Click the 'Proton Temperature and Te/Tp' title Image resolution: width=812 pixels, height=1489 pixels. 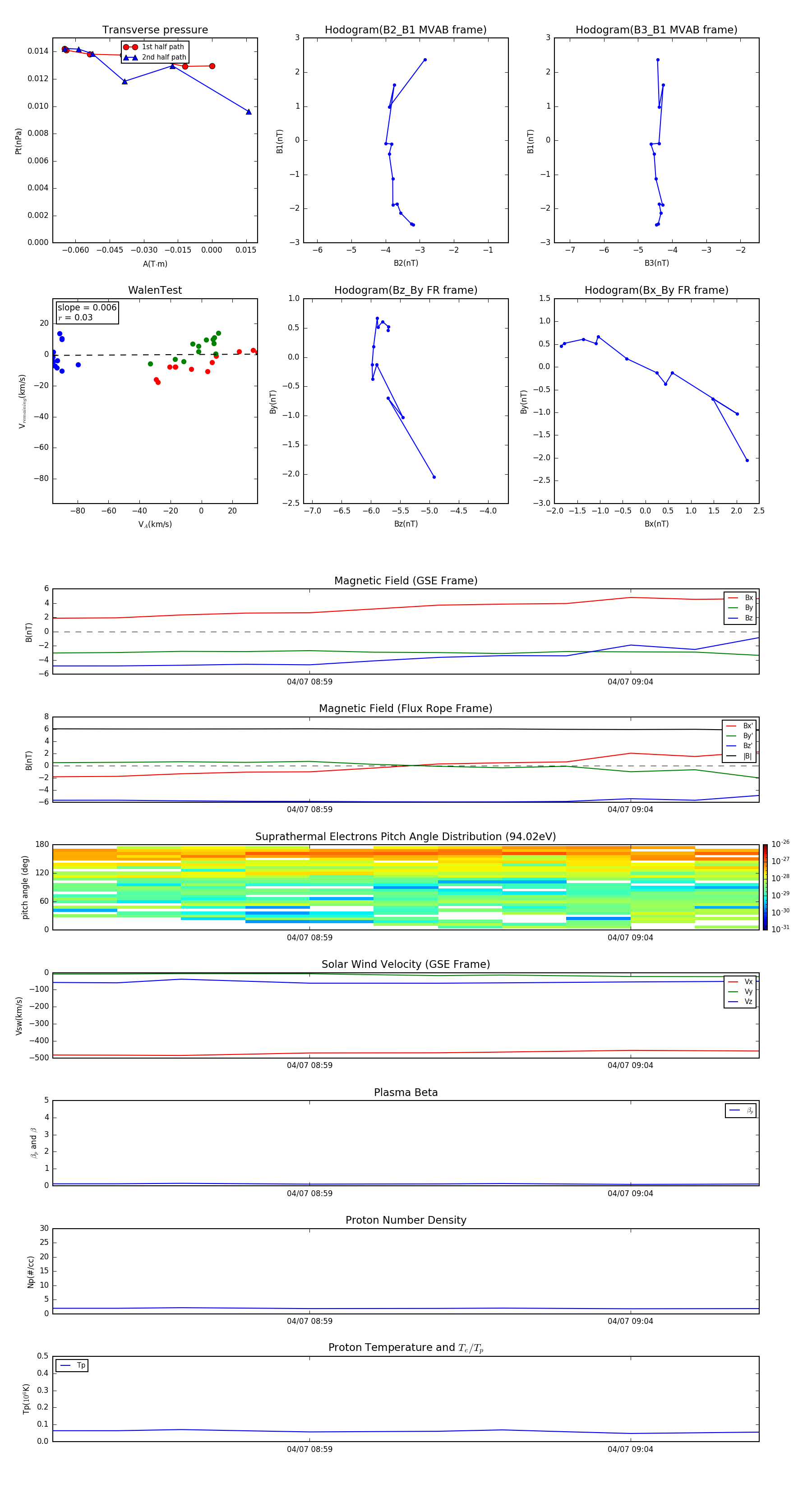406,1347
